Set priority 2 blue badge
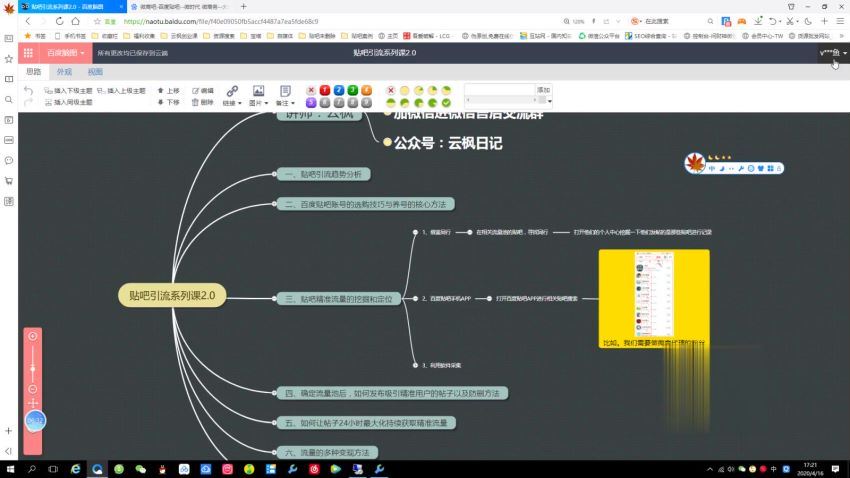 [x=339, y=90]
